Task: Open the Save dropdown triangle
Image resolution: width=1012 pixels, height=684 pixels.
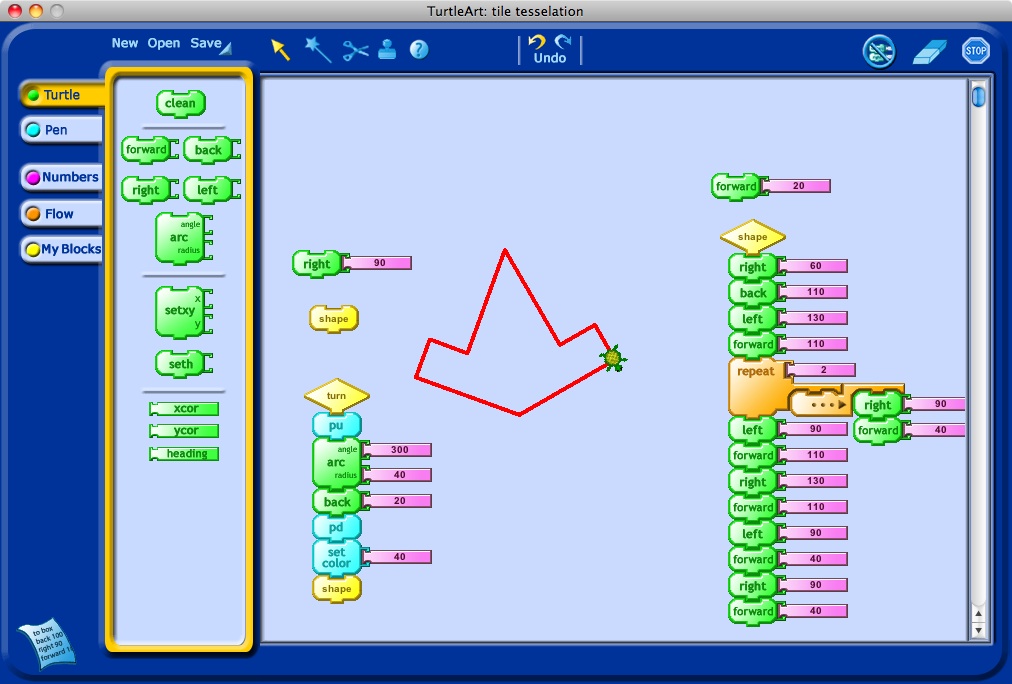Action: coord(226,48)
